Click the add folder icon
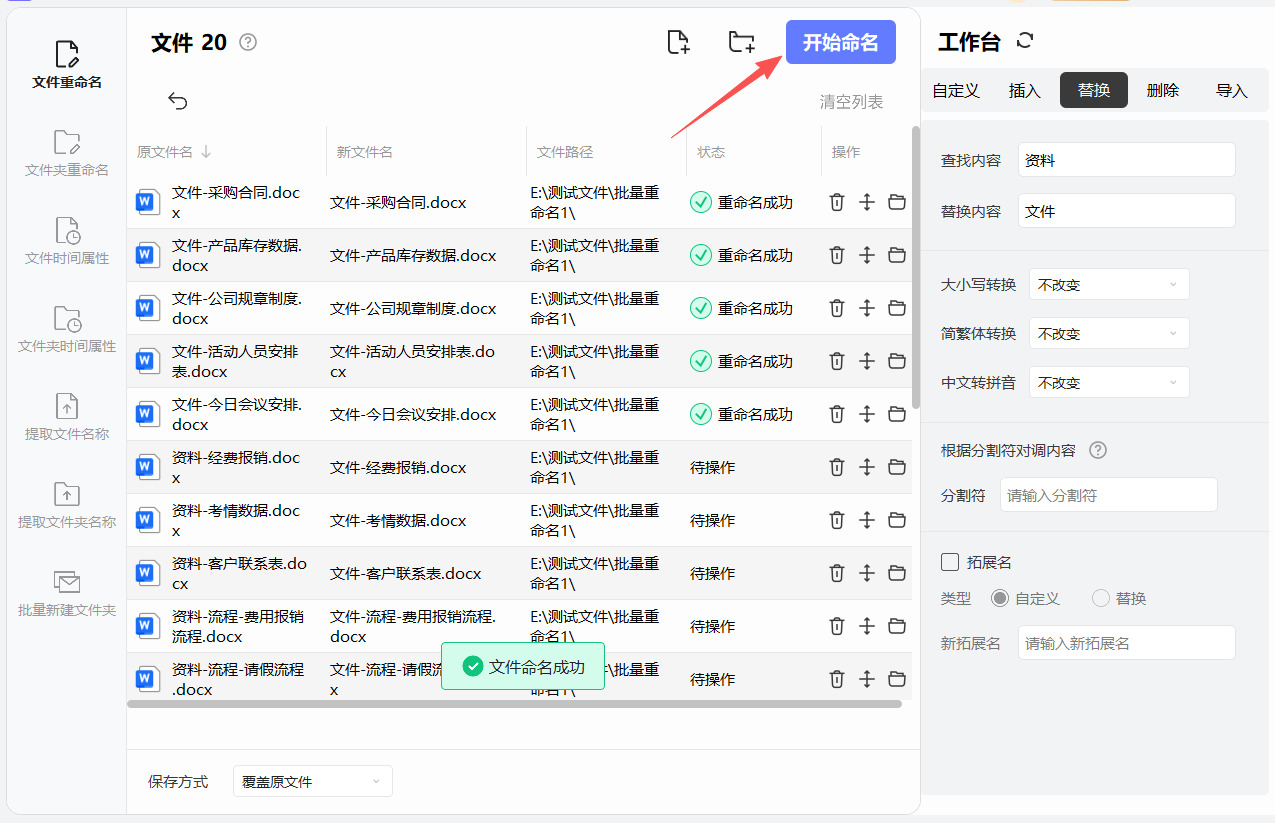The height and width of the screenshot is (823, 1275). pyautogui.click(x=741, y=42)
